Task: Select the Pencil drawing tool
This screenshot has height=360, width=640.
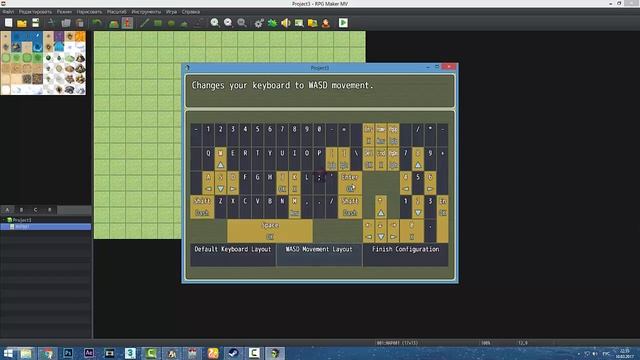Action: 144,23
